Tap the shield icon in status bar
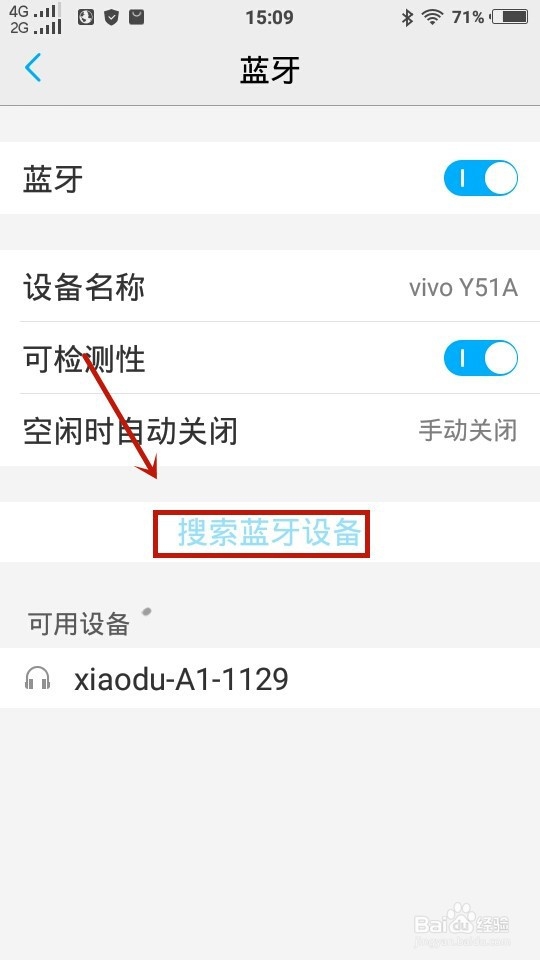 [111, 17]
